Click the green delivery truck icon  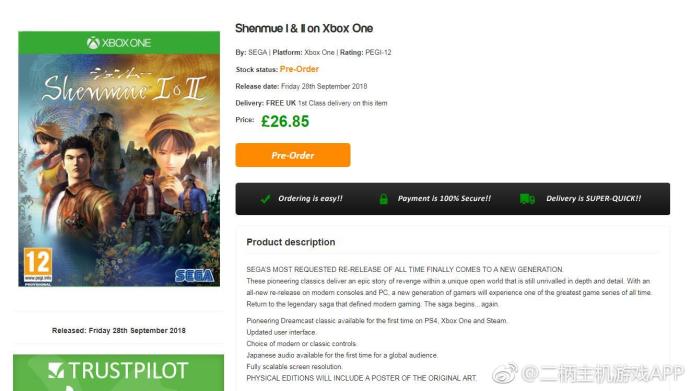(x=527, y=199)
